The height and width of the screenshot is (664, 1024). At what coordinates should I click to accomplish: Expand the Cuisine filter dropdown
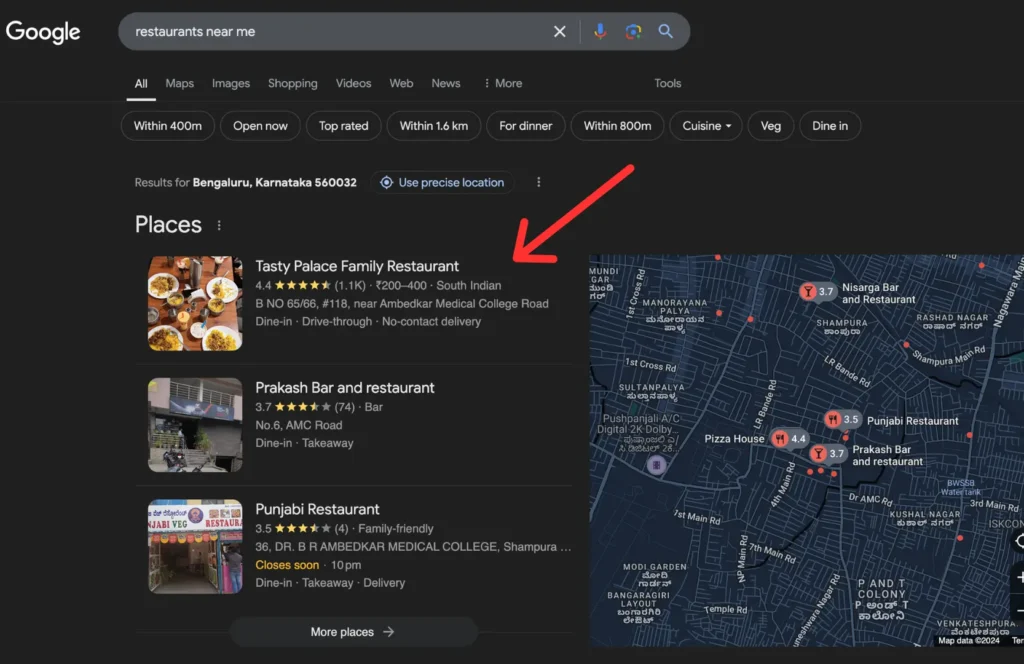[x=706, y=126]
